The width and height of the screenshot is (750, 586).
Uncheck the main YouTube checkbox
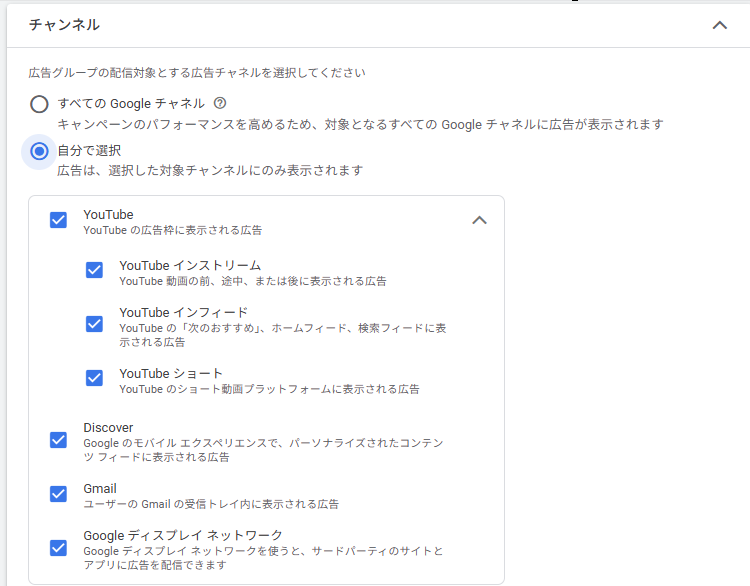click(x=58, y=220)
